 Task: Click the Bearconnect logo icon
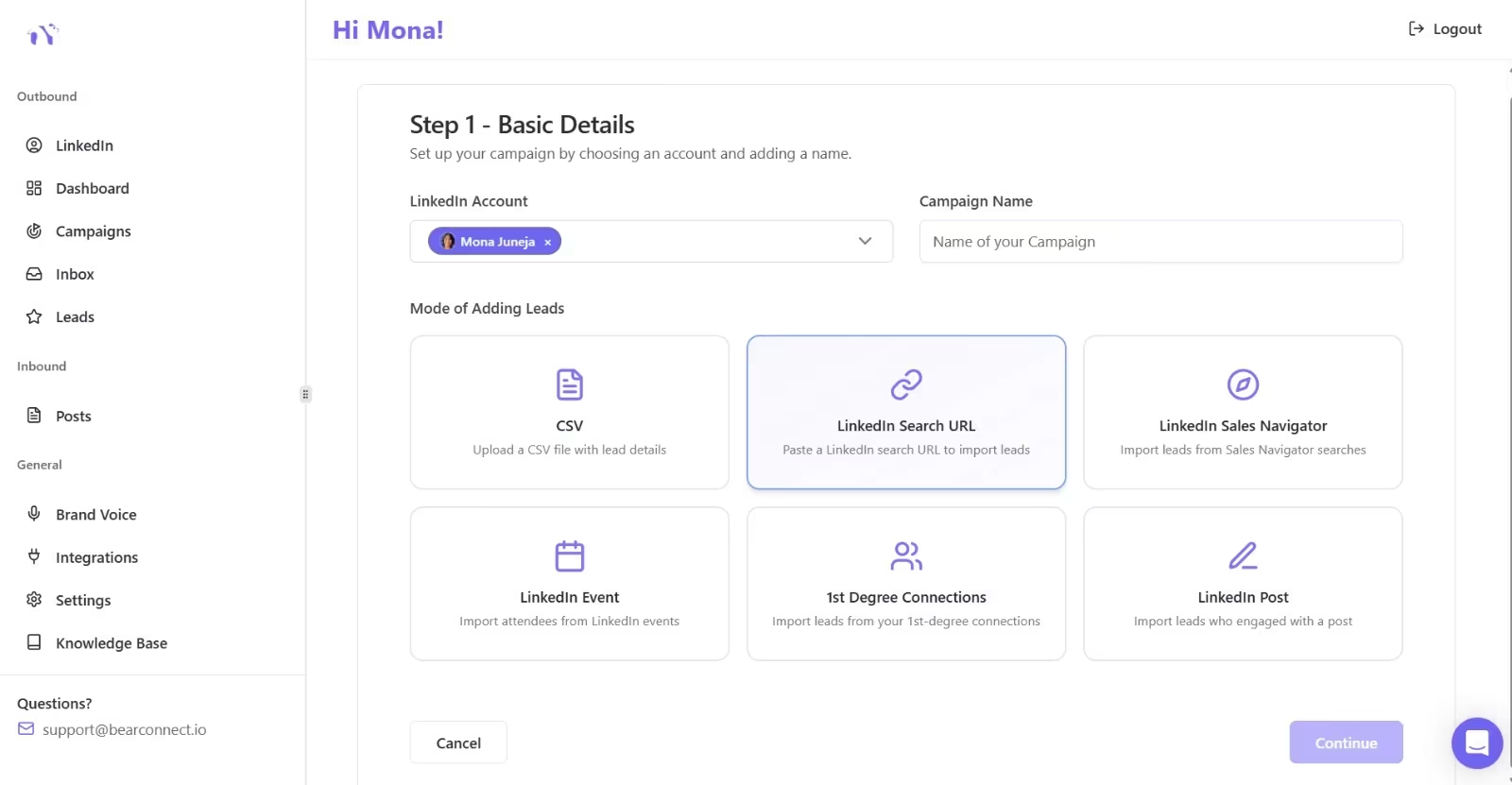43,34
